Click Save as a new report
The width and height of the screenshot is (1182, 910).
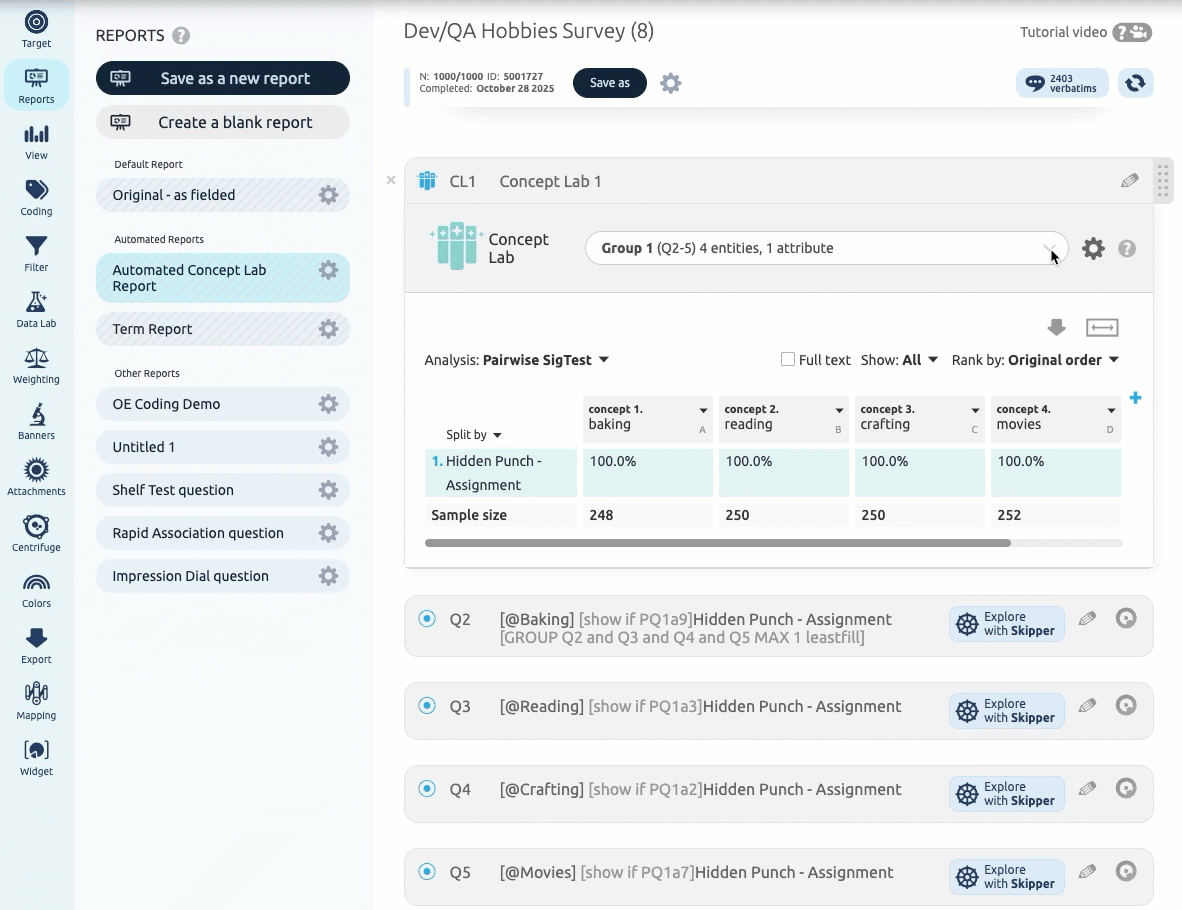click(x=223, y=79)
